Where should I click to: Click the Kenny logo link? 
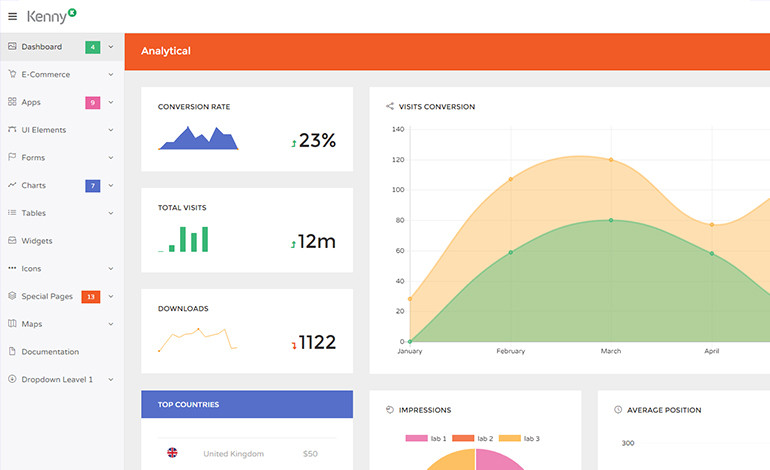click(50, 15)
